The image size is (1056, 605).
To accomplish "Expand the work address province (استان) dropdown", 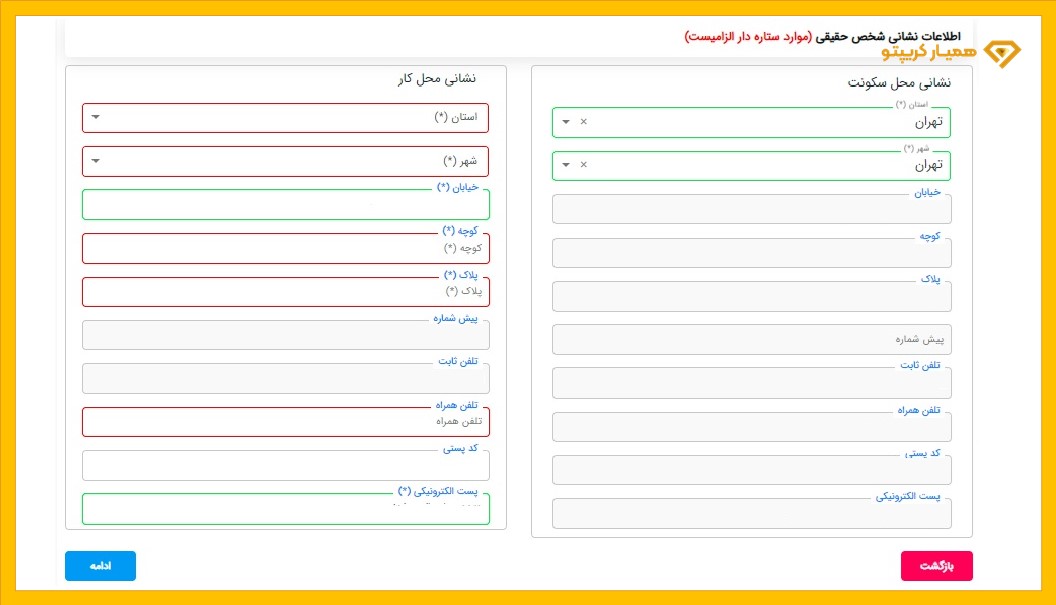I will click(96, 117).
